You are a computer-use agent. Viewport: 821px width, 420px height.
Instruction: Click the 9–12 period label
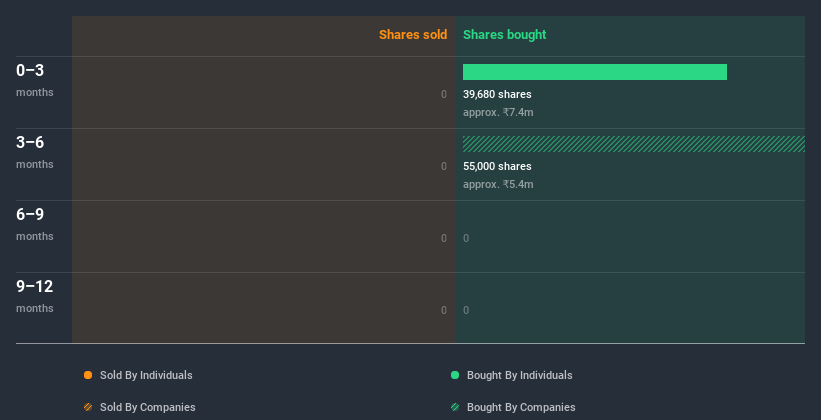(35, 286)
